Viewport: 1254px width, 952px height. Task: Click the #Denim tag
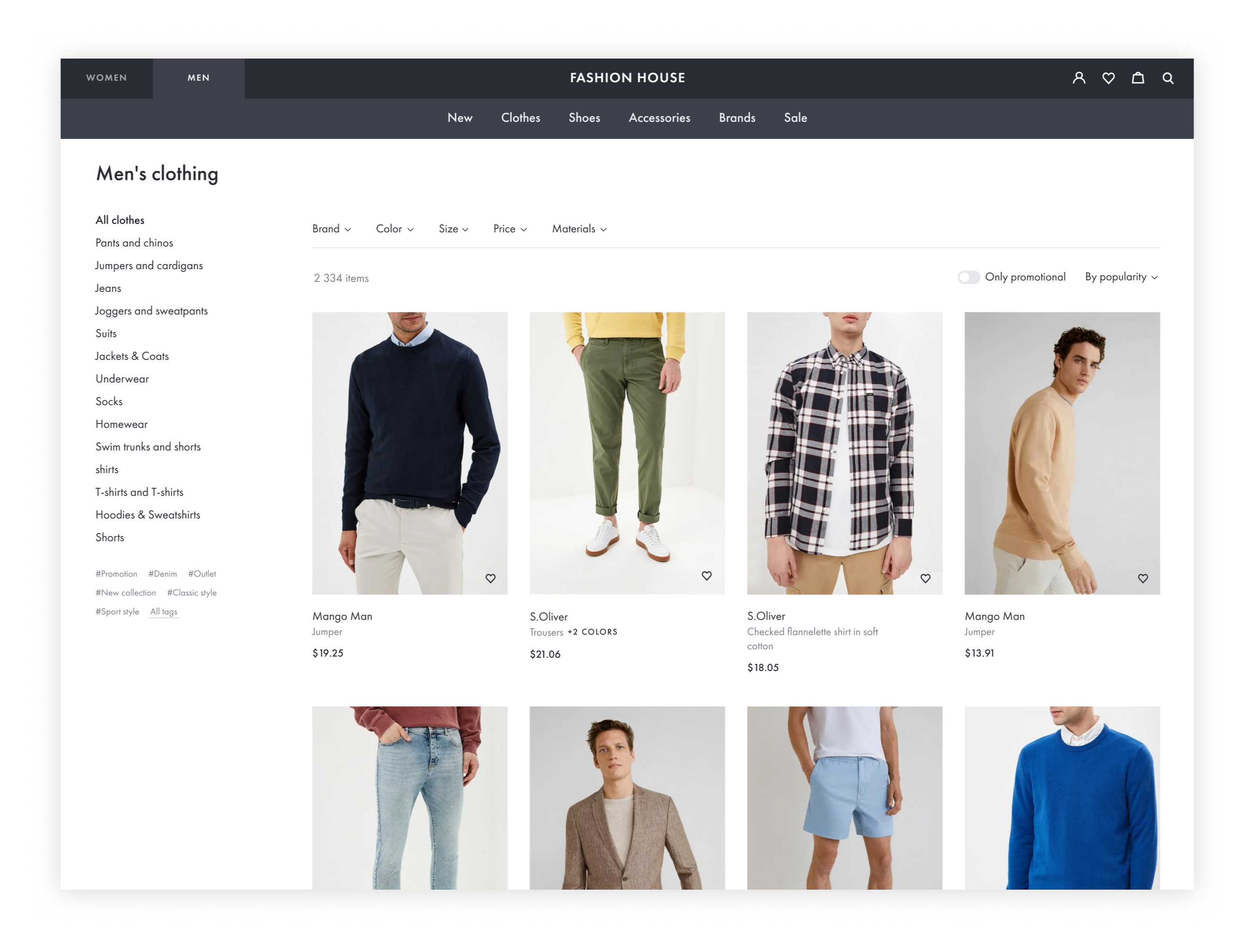coord(163,574)
